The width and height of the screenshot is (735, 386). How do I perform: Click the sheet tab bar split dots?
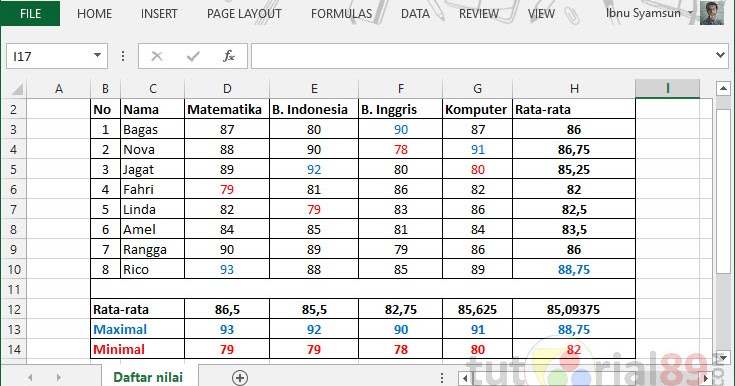(x=442, y=378)
